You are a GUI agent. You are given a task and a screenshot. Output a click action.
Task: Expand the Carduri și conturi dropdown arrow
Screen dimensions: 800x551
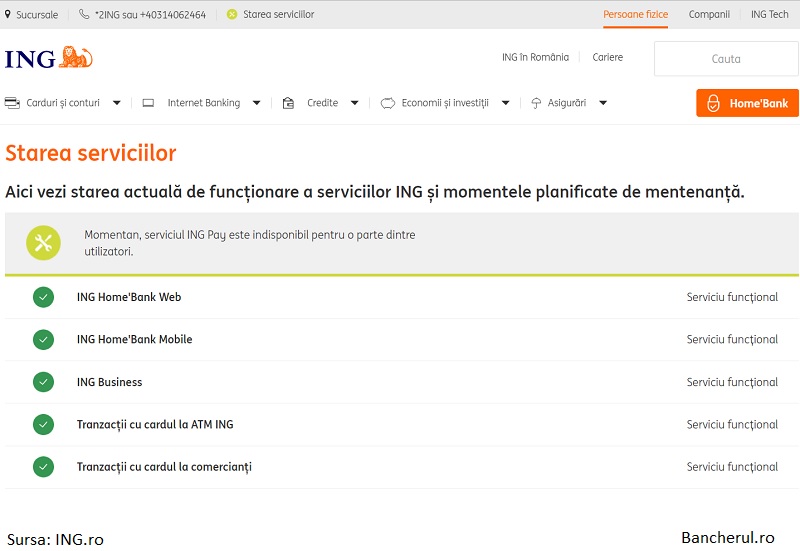coord(116,103)
